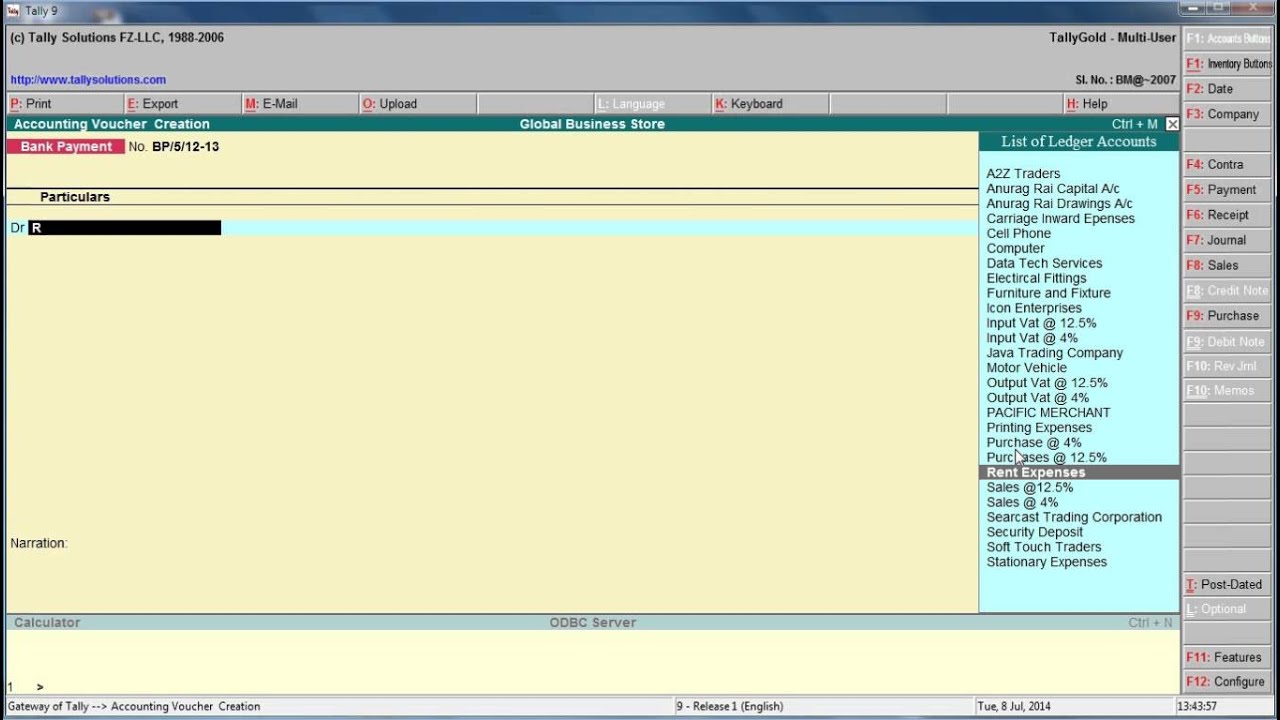Viewport: 1280px width, 720px height.
Task: Select Purchase @ 4% ledger
Action: [x=1033, y=443]
